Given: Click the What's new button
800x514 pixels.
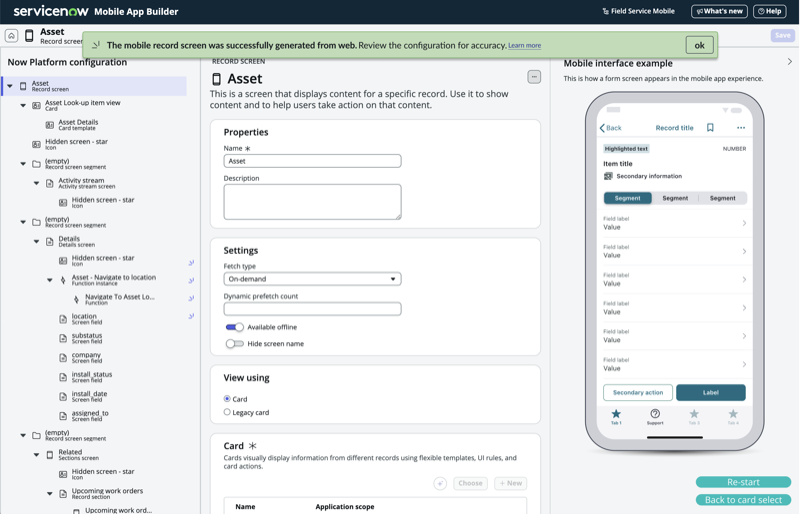Looking at the screenshot, I should 719,11.
